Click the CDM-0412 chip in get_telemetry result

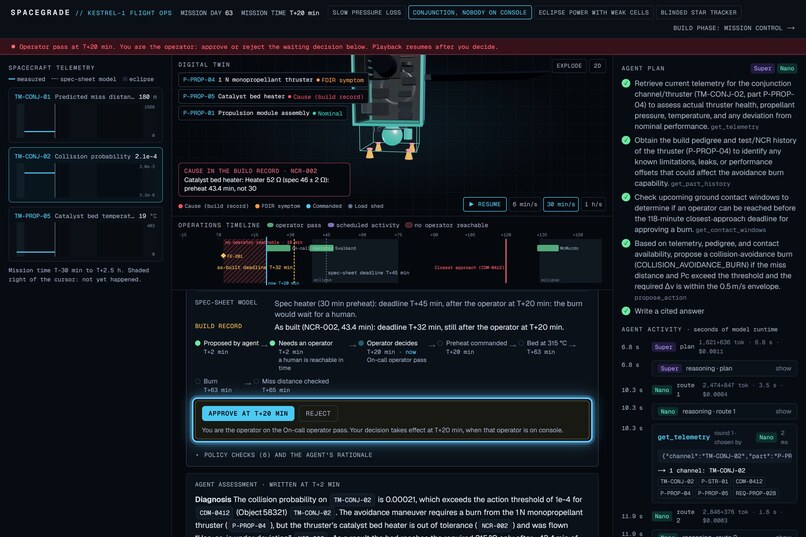749,482
